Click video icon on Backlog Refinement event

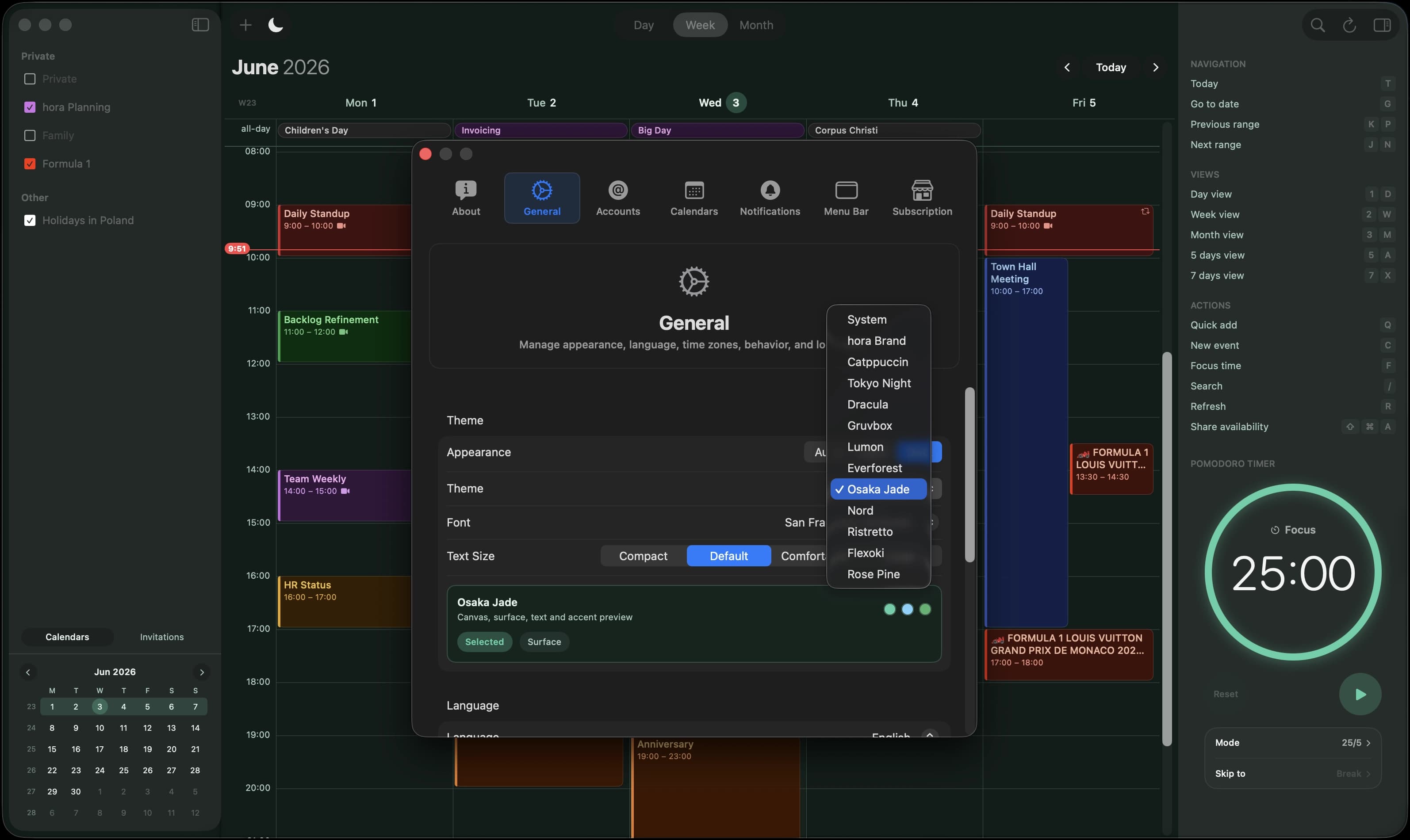pyautogui.click(x=343, y=332)
